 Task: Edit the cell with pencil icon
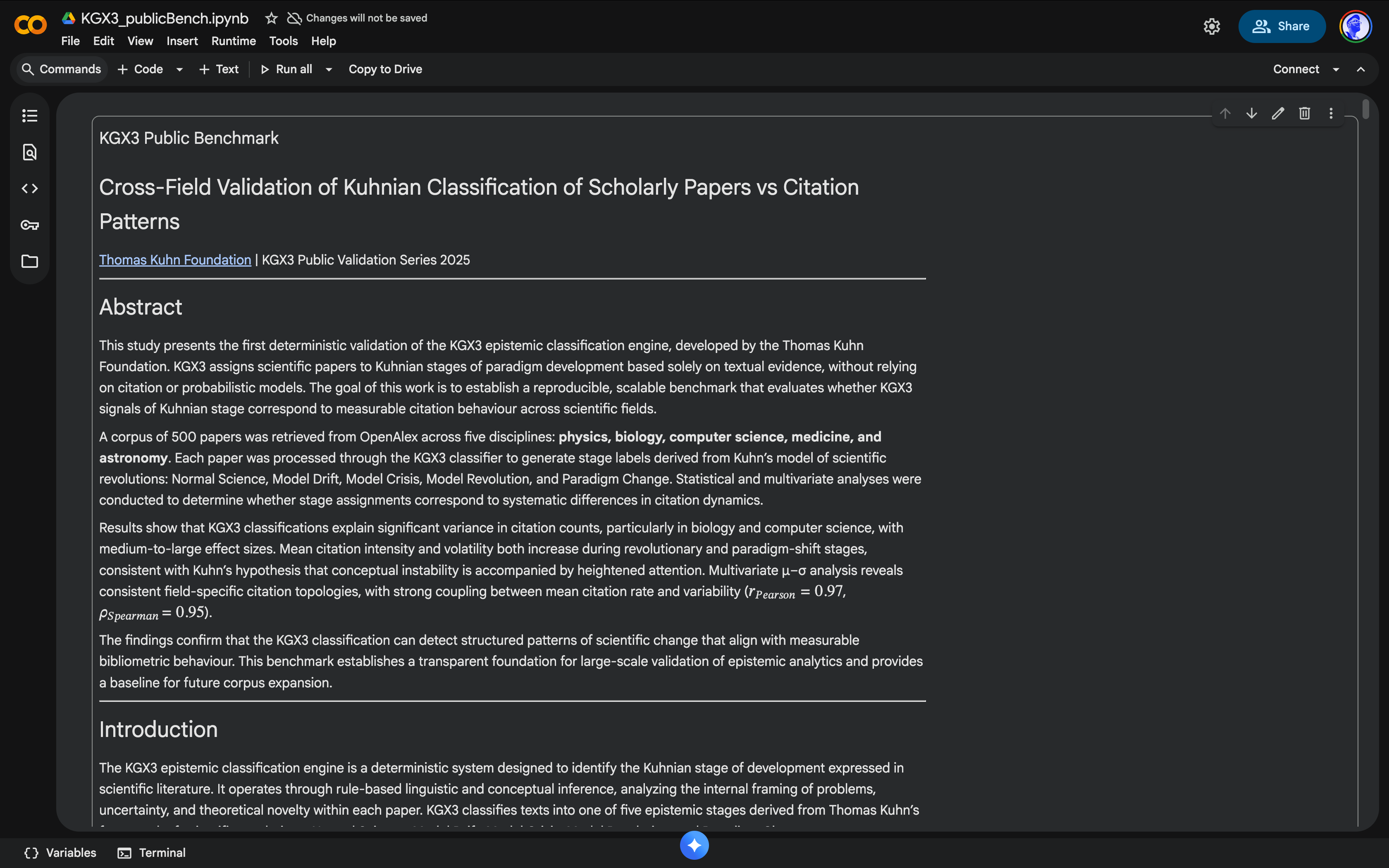1278,114
